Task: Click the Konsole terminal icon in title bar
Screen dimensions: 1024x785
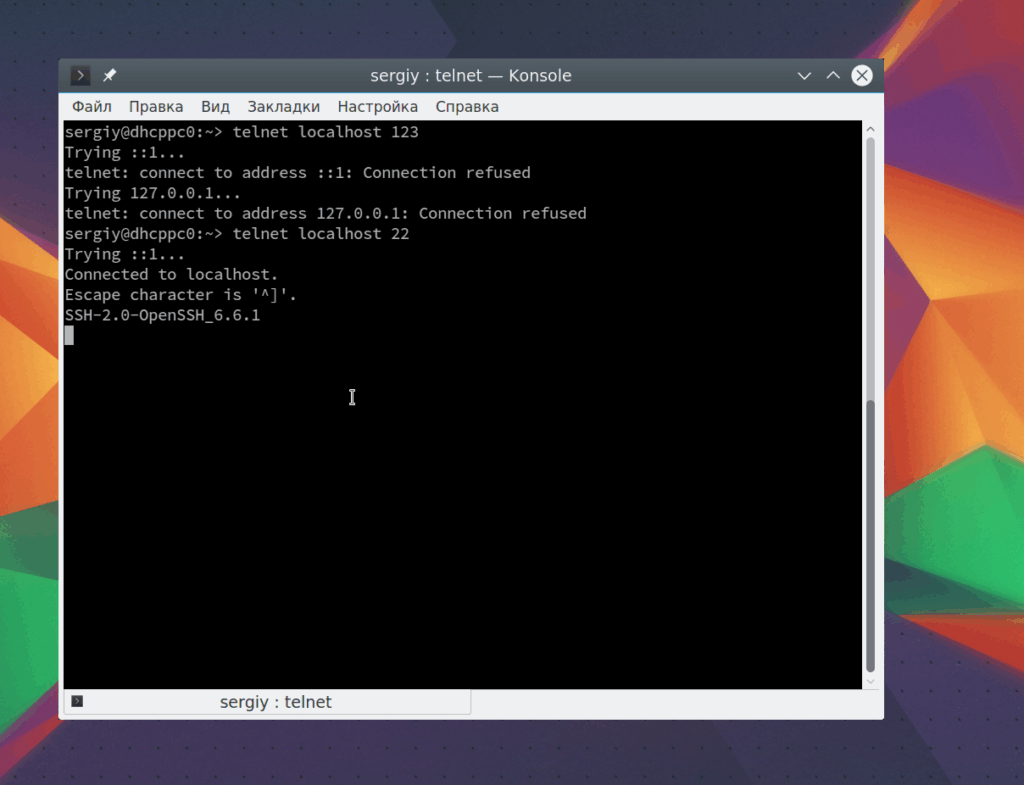Action: tap(80, 76)
